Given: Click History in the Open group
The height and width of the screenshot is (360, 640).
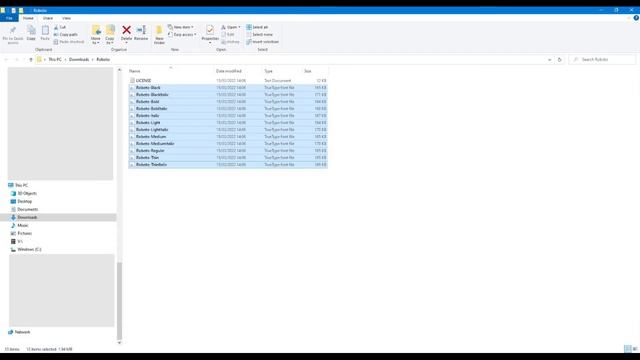Looking at the screenshot, I should coord(231,42).
